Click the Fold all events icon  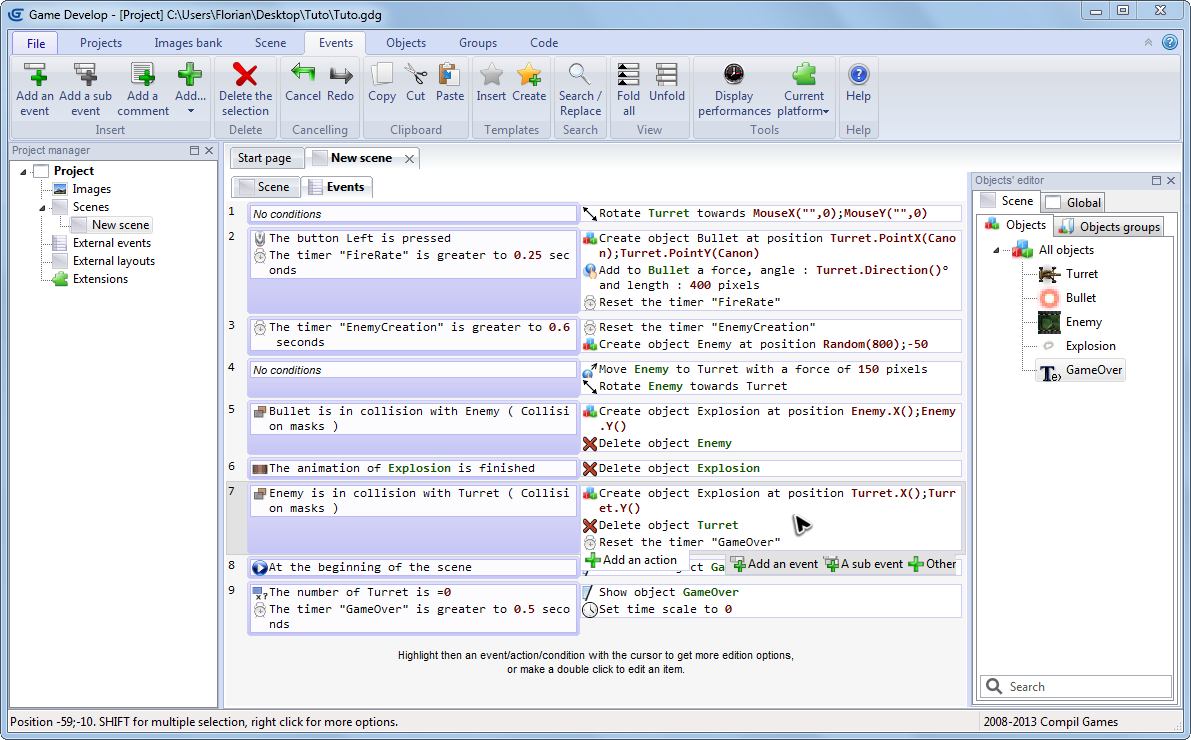pyautogui.click(x=628, y=75)
